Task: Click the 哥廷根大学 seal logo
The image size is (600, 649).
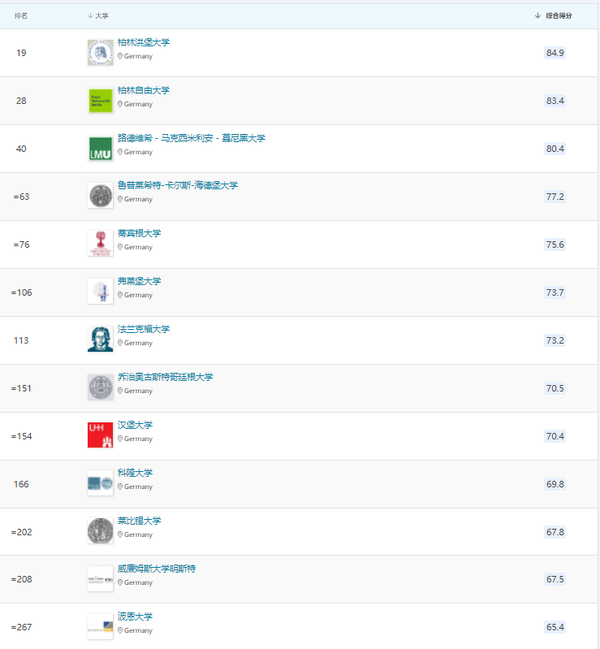Action: pyautogui.click(x=100, y=387)
